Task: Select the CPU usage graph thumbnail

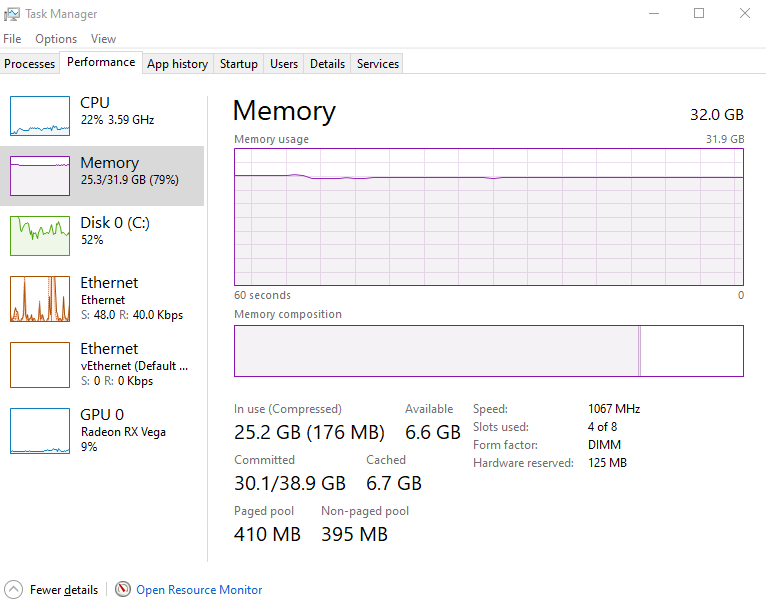Action: click(40, 116)
